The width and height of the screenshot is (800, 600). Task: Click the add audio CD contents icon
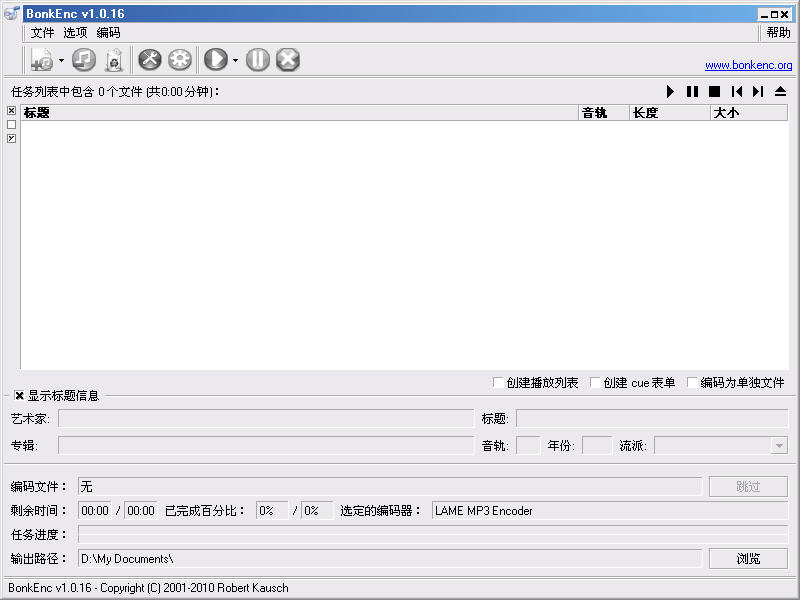84,60
